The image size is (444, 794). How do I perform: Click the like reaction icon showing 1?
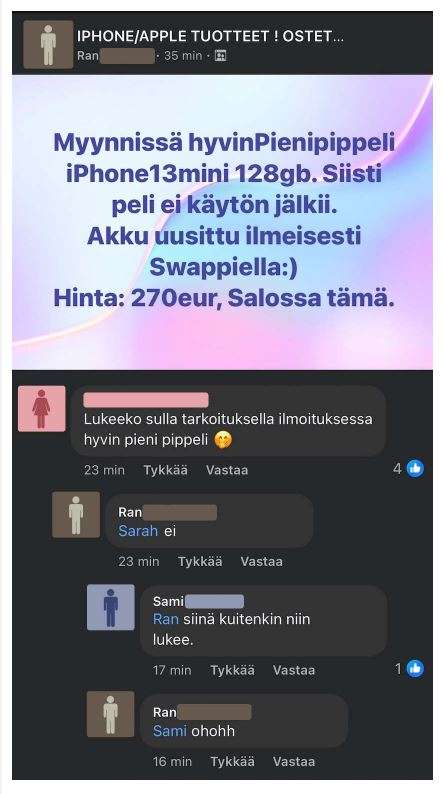pyautogui.click(x=415, y=669)
